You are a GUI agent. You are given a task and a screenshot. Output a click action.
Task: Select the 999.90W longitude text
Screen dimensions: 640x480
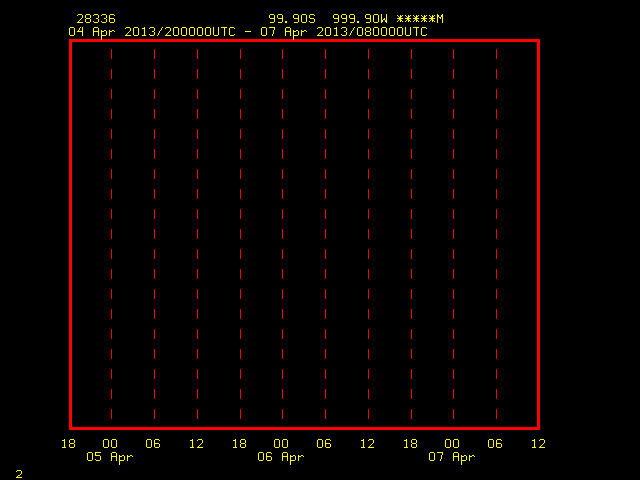pyautogui.click(x=360, y=19)
